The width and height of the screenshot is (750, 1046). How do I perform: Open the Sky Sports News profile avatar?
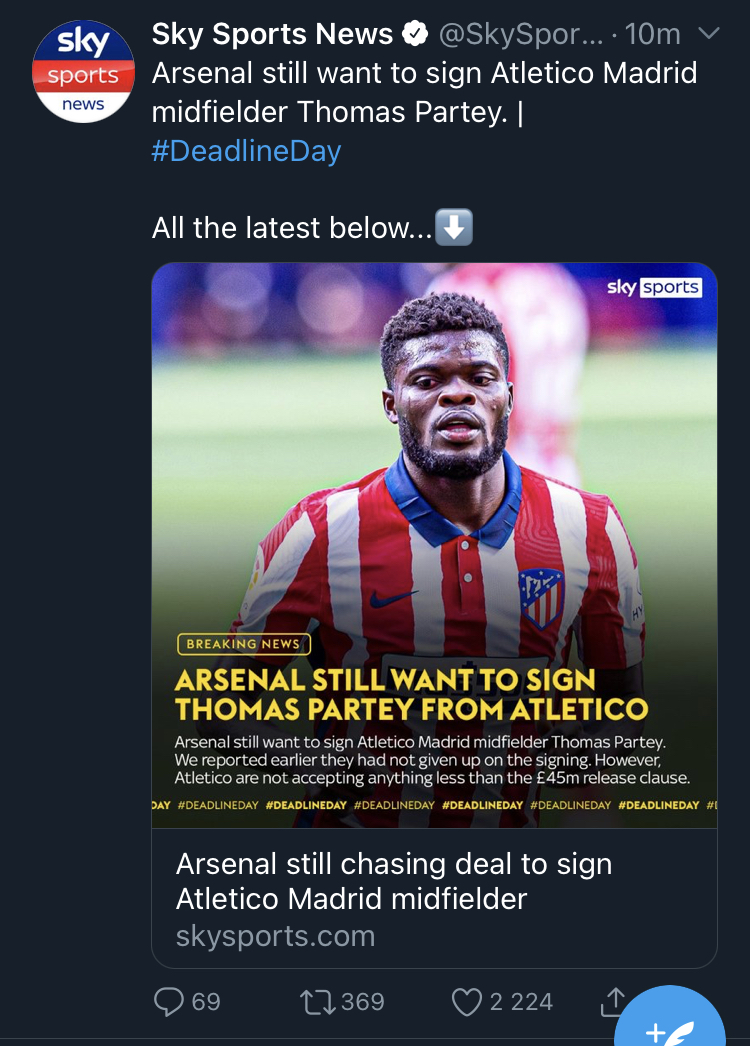point(83,72)
